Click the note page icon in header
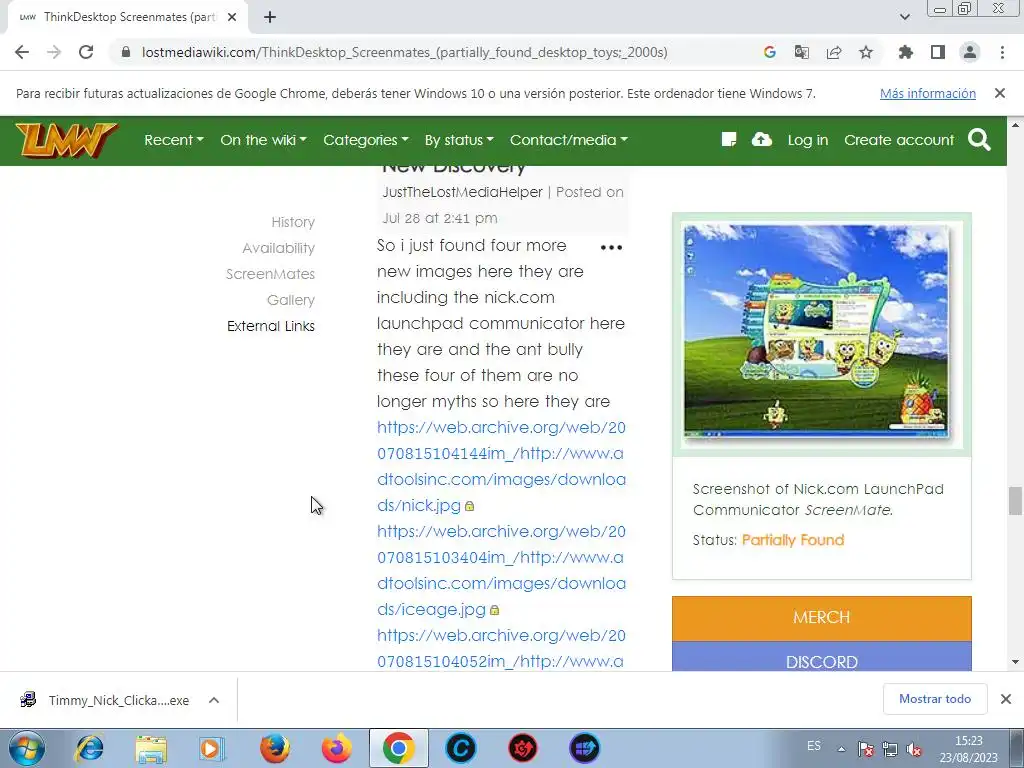 tap(729, 139)
